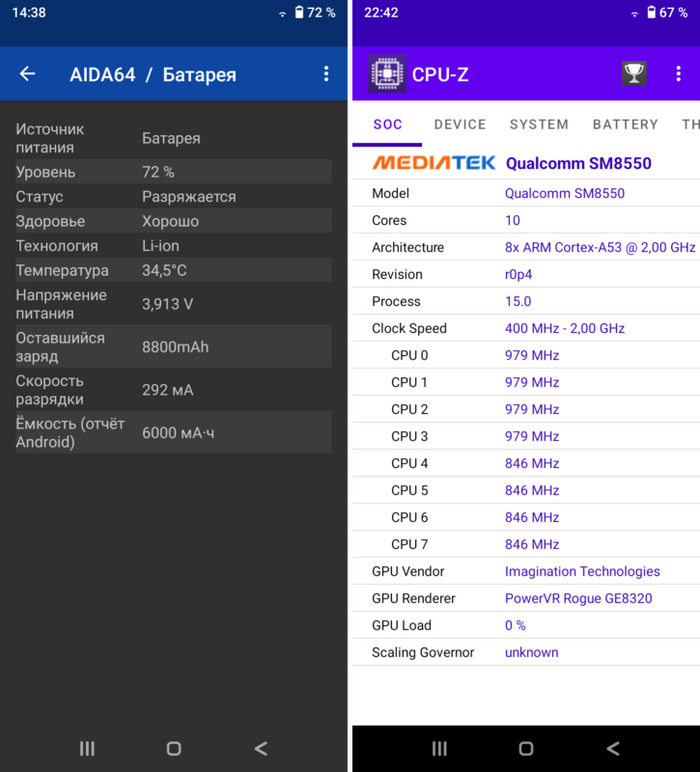The image size is (700, 772).
Task: Select the CPU 5 frequency row
Action: click(x=526, y=490)
